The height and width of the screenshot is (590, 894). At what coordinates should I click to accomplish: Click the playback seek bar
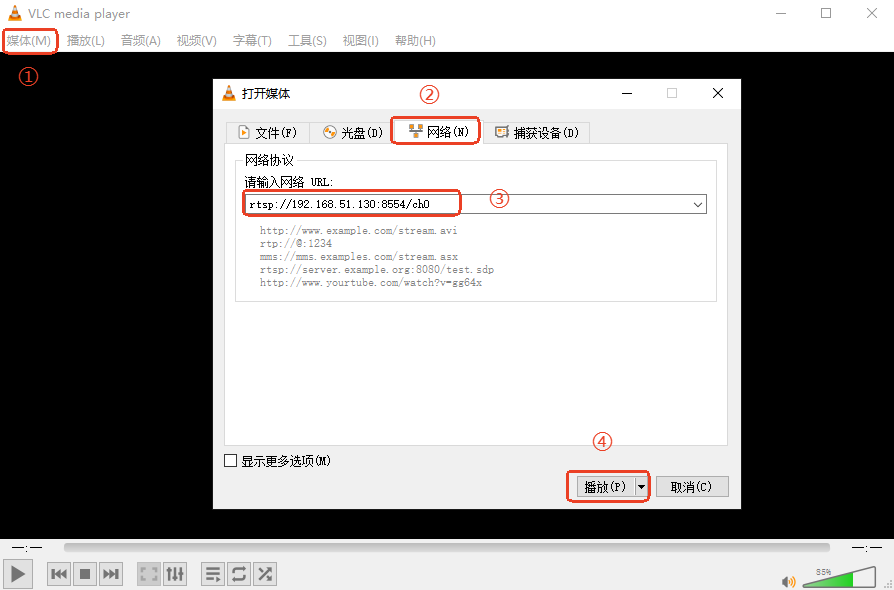[x=446, y=547]
